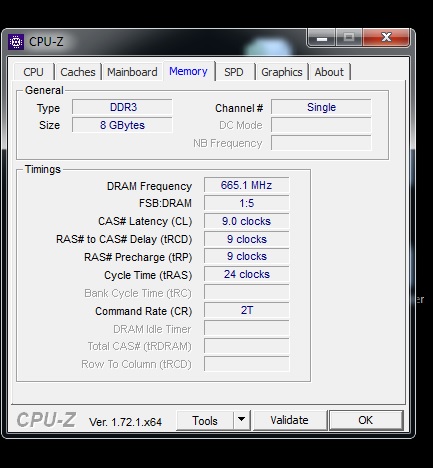This screenshot has height=468, width=433.
Task: Click the Single channel value
Action: pos(321,107)
